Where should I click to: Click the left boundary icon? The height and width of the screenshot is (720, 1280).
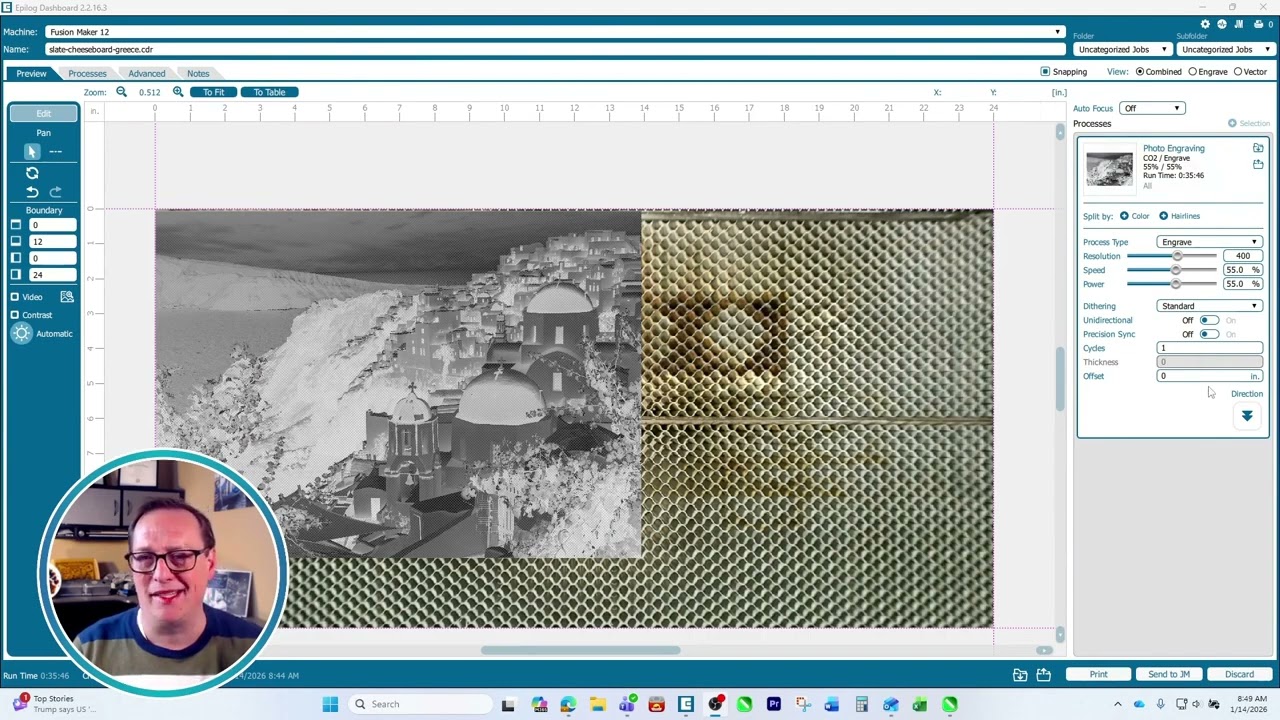tap(15, 258)
